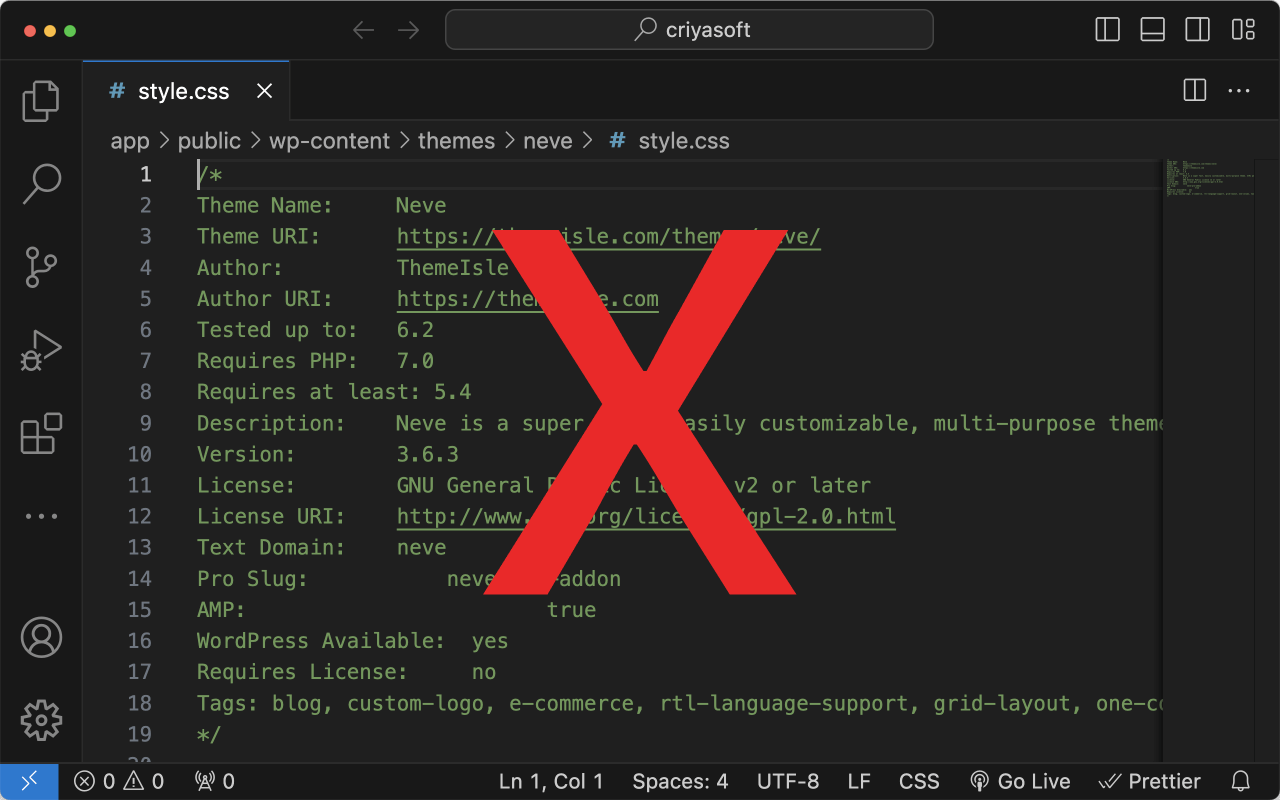Toggle the secondary side bar layout button
1280x800 pixels.
[1198, 30]
